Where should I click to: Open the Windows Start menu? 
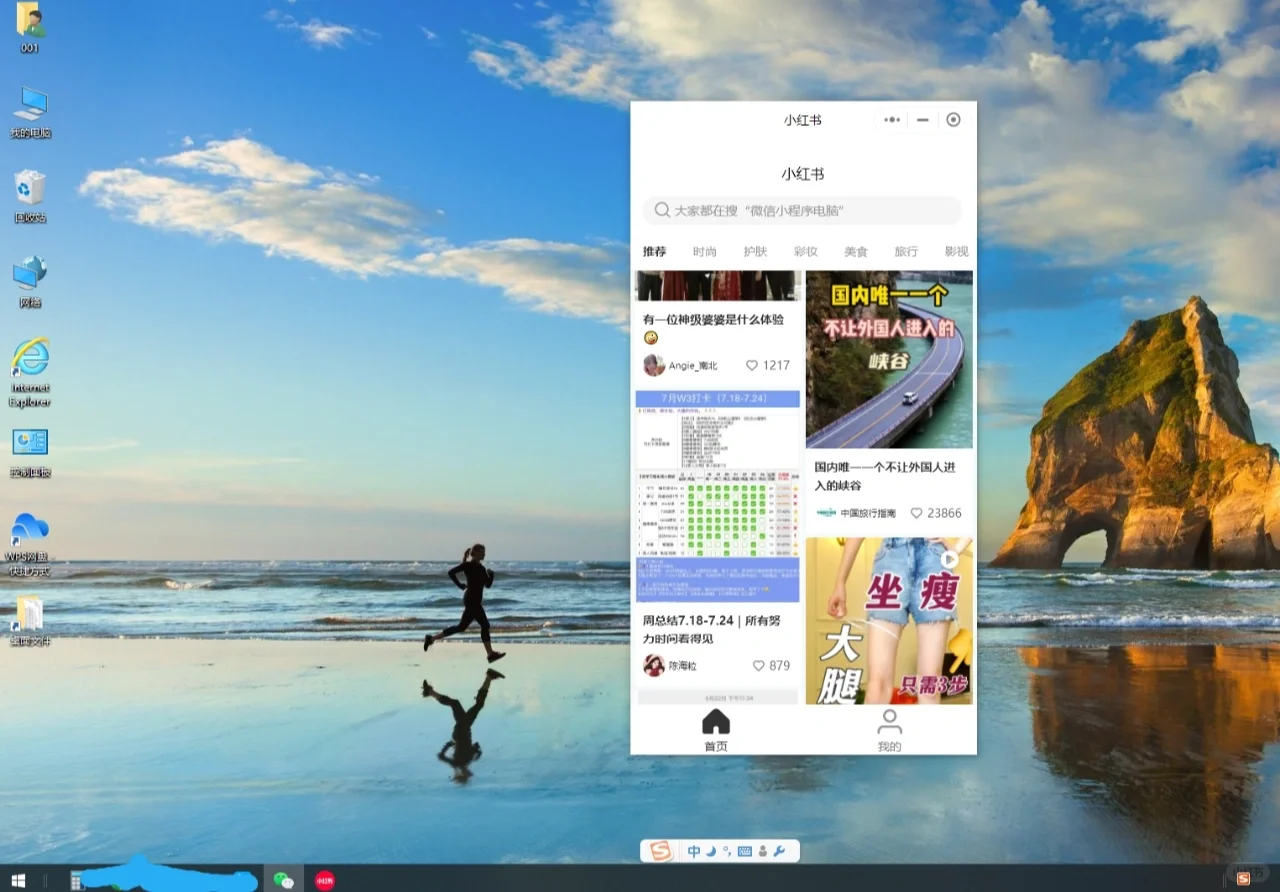pyautogui.click(x=17, y=880)
